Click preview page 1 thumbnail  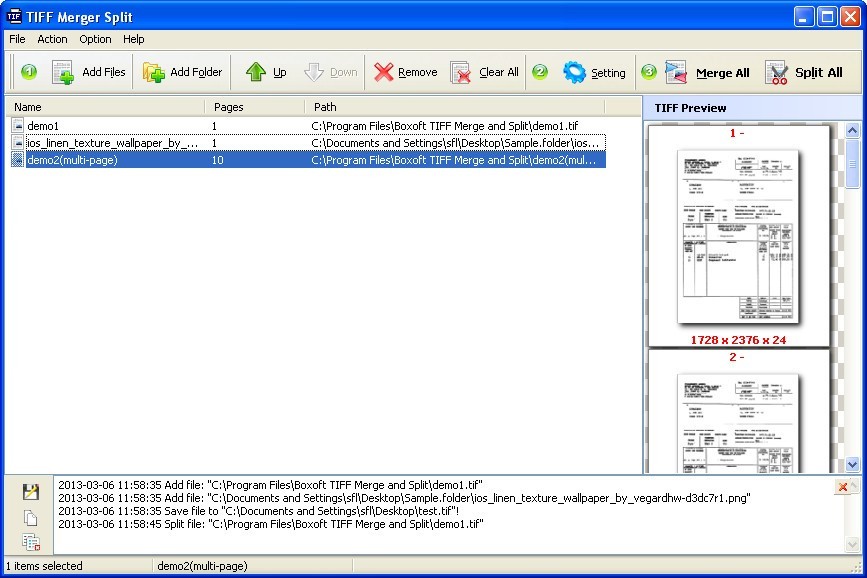[x=739, y=237]
